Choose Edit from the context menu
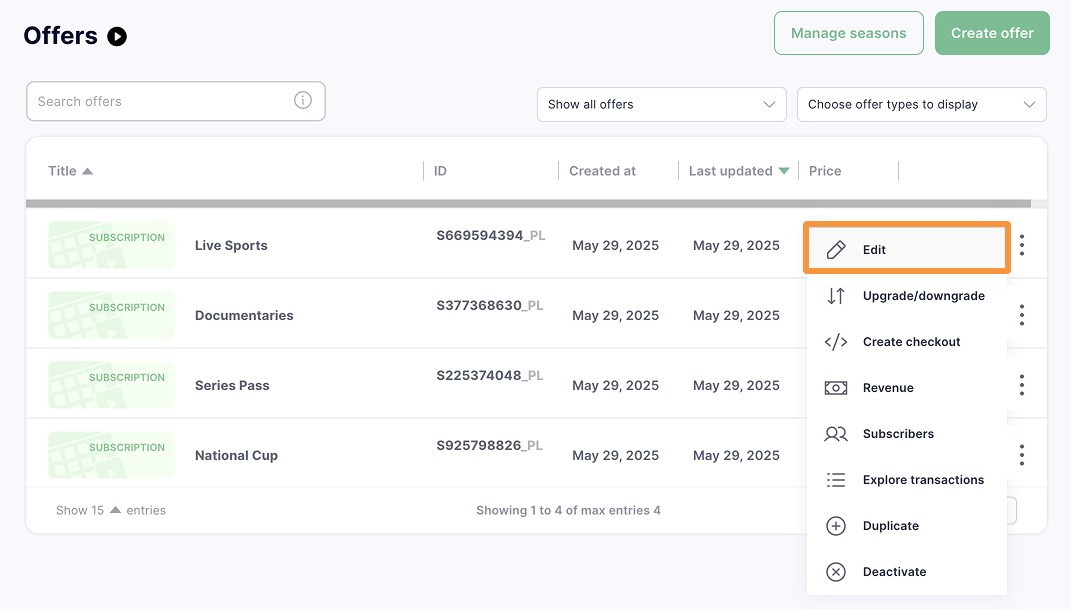This screenshot has height=609, width=1071. [x=906, y=249]
